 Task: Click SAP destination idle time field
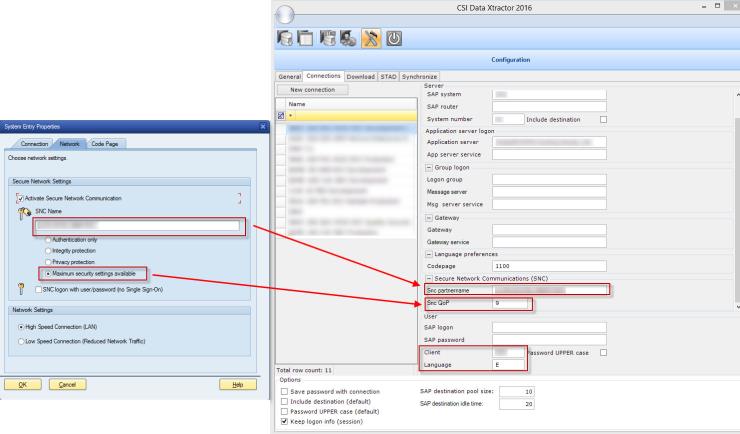[x=517, y=404]
